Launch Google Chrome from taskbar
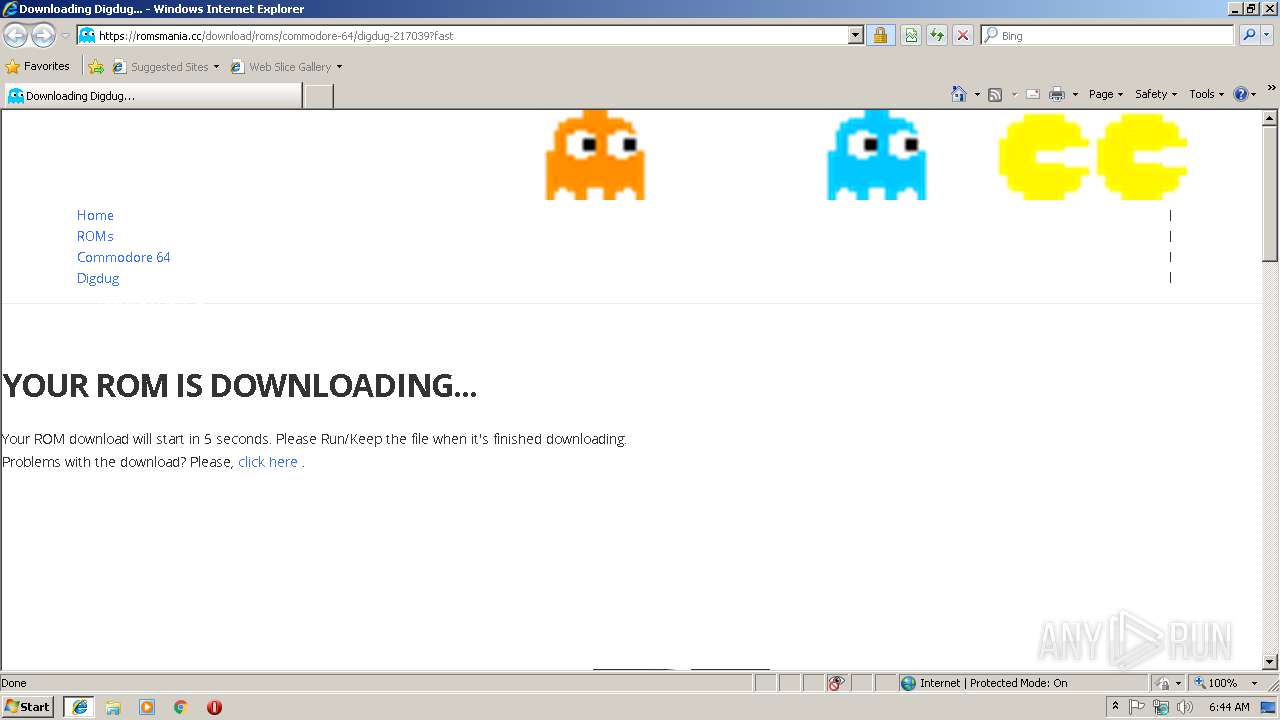Screen dimensions: 1280x720 (x=181, y=707)
